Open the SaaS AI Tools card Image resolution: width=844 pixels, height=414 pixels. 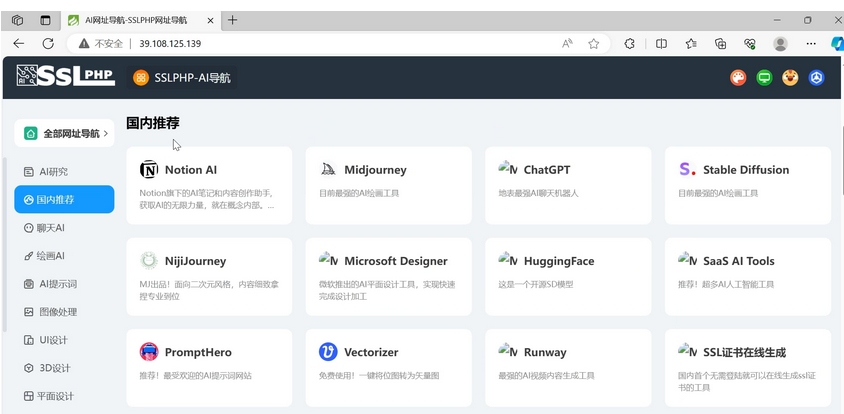coord(748,277)
